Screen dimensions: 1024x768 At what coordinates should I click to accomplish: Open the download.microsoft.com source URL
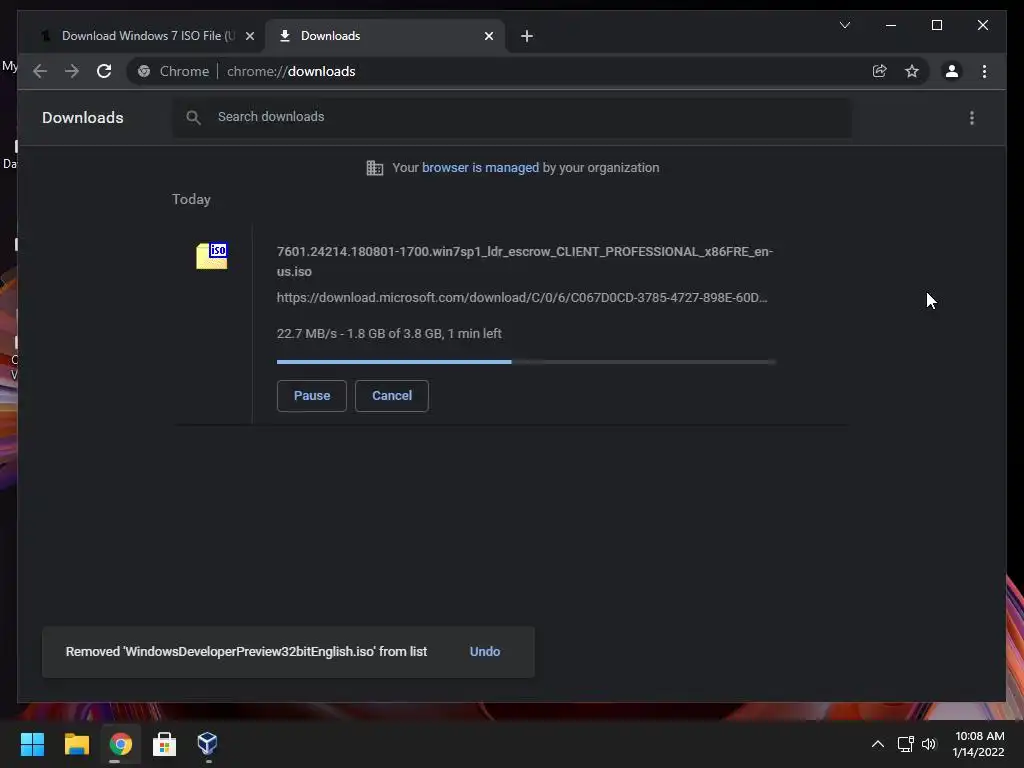click(522, 298)
